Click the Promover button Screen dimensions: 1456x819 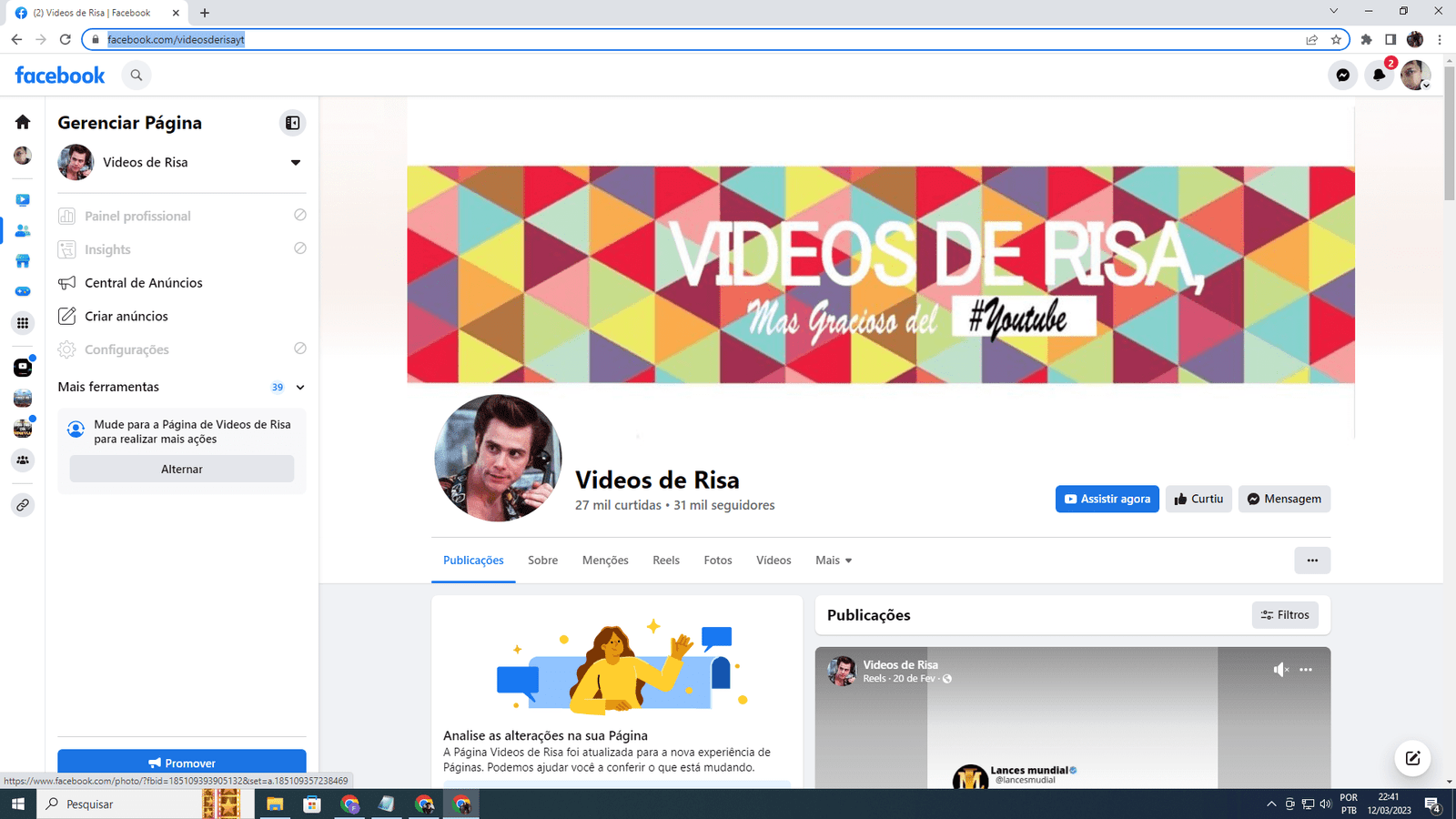click(x=182, y=763)
